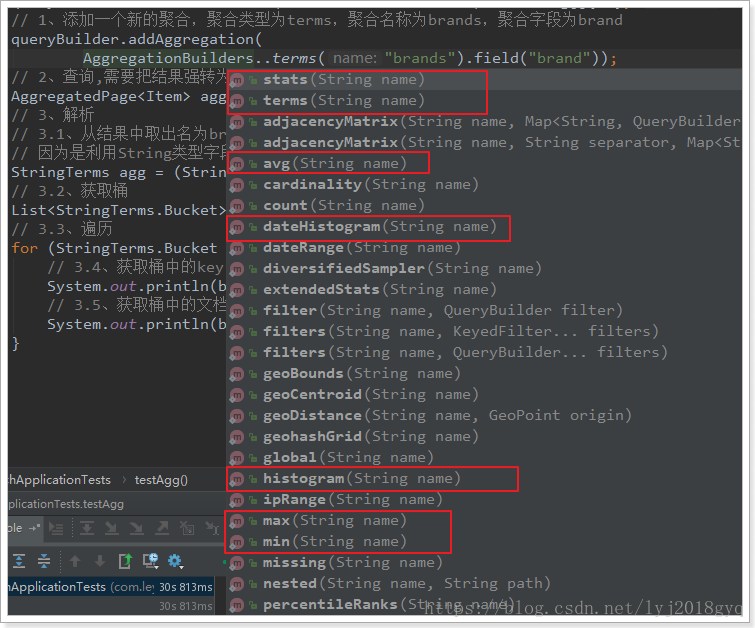Choose geoDistance with GeoPoint origin completion
The image size is (755, 628).
[484, 416]
